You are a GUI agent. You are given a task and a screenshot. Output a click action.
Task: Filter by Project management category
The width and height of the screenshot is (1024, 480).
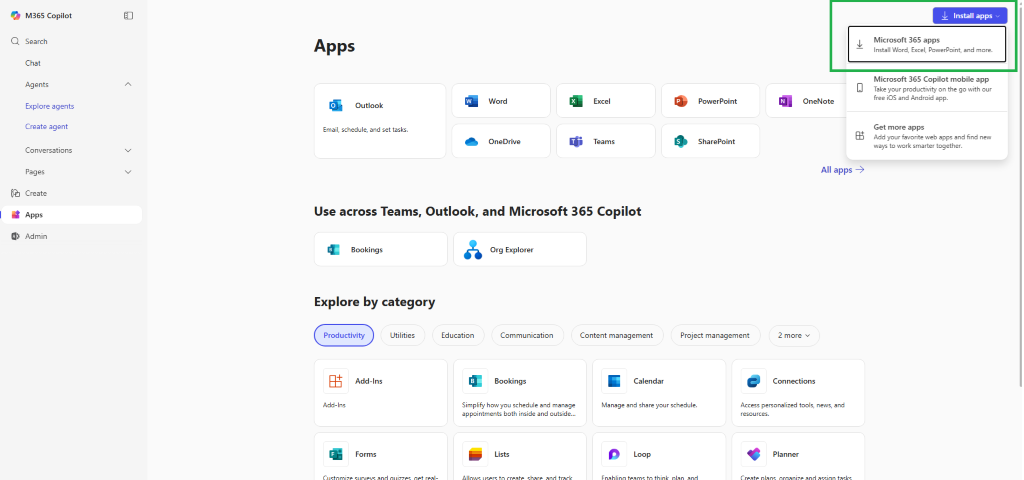pos(715,335)
